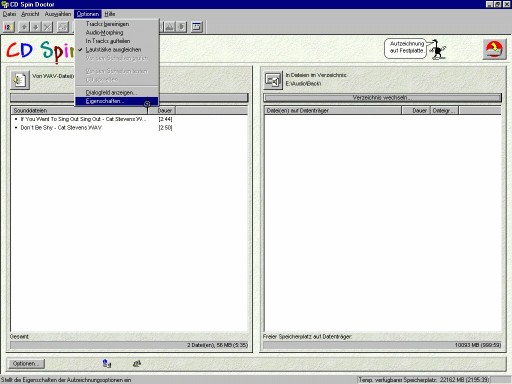Click the X delete track toolbar icon

[47, 27]
